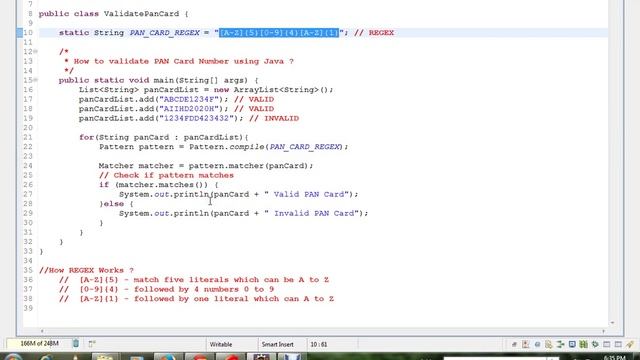
Task: Click class name ValidatePanCard on line 8
Action: pyautogui.click(x=141, y=14)
